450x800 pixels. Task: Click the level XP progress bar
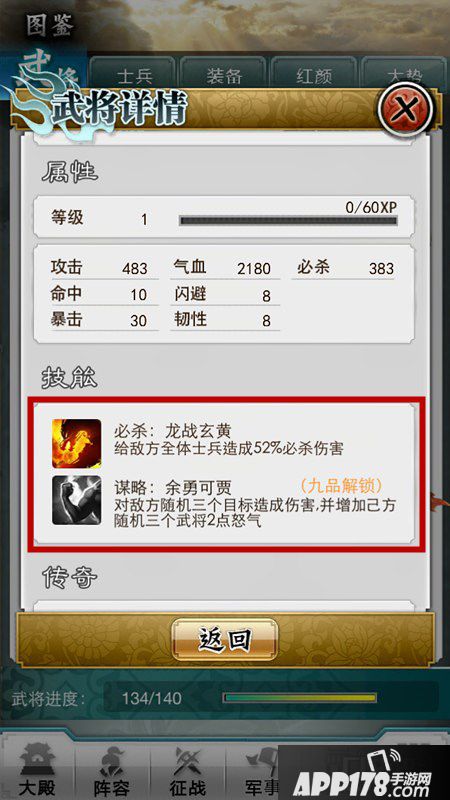[x=288, y=220]
